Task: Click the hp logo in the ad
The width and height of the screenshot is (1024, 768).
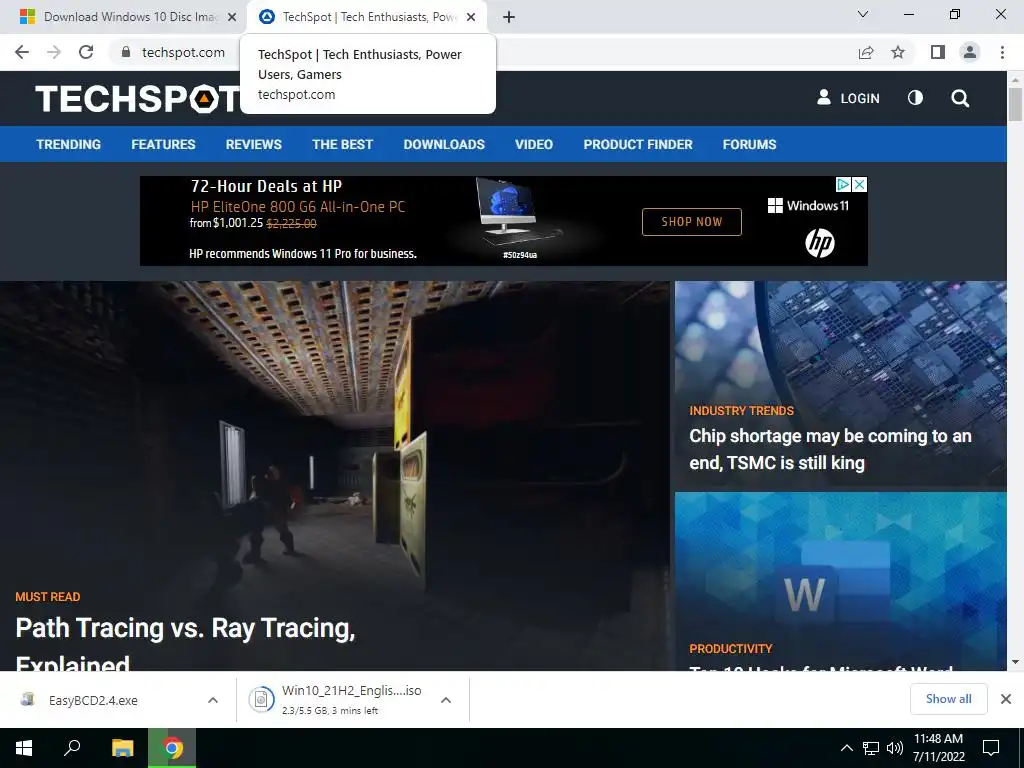Action: pos(820,244)
